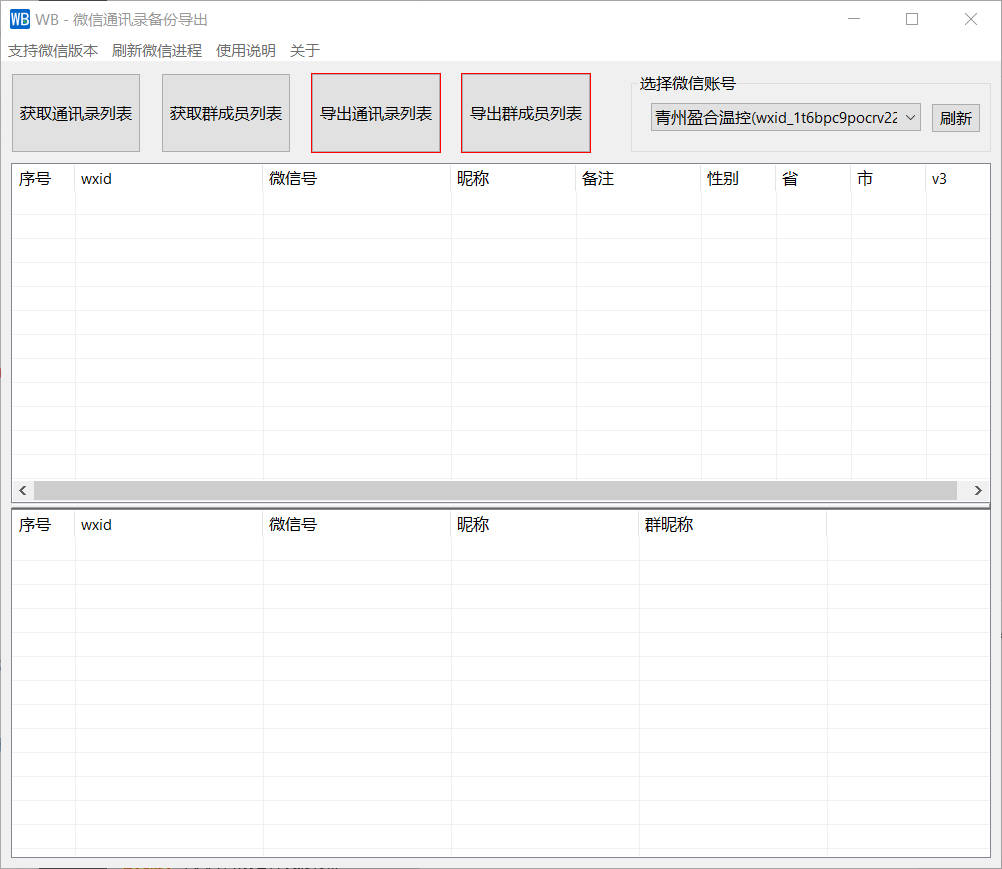Open the 支持微信版本 menu
Image resolution: width=1002 pixels, height=869 pixels.
pyautogui.click(x=53, y=50)
